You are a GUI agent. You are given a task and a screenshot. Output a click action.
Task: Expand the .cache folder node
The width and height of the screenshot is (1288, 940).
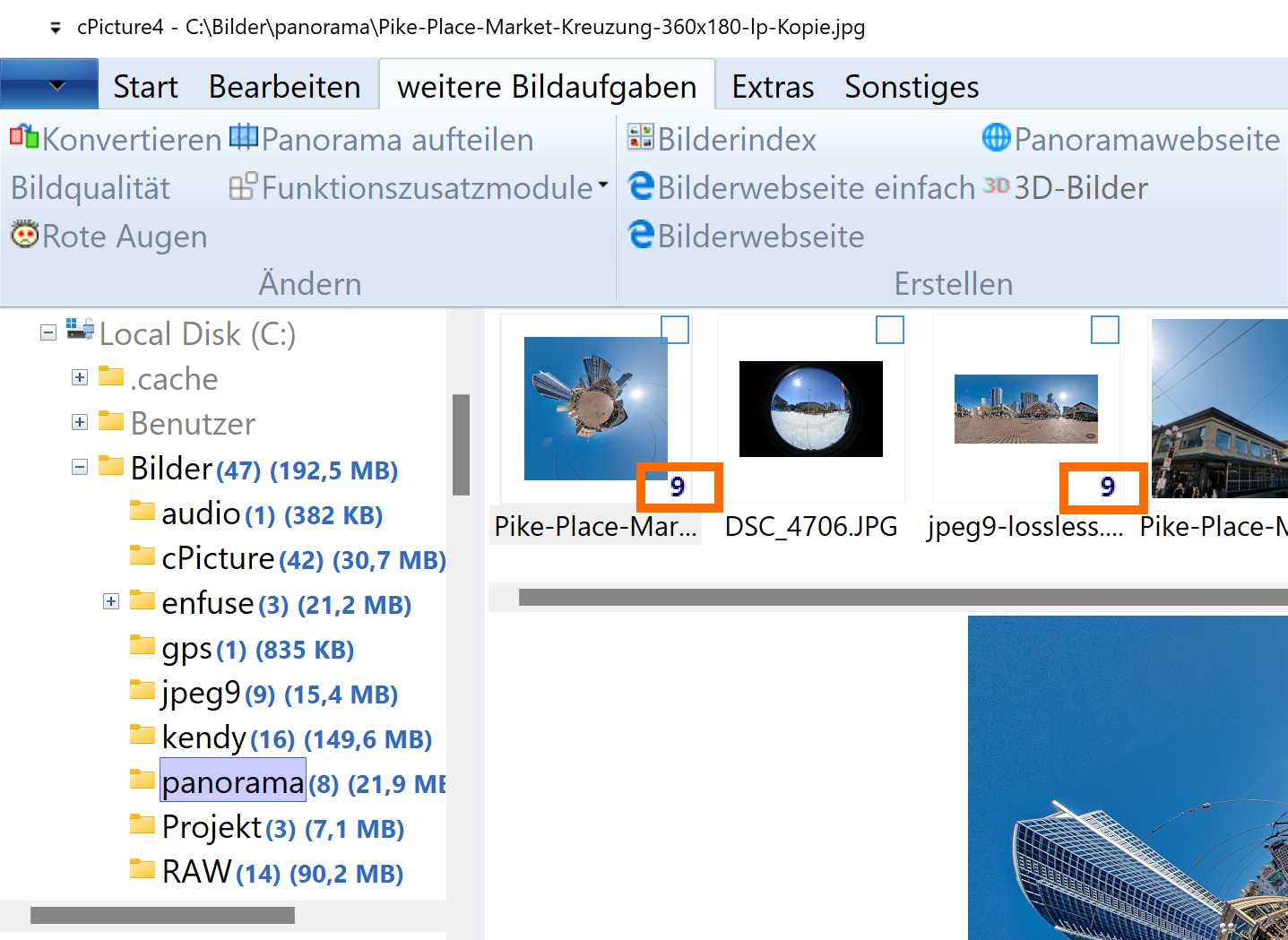80,377
